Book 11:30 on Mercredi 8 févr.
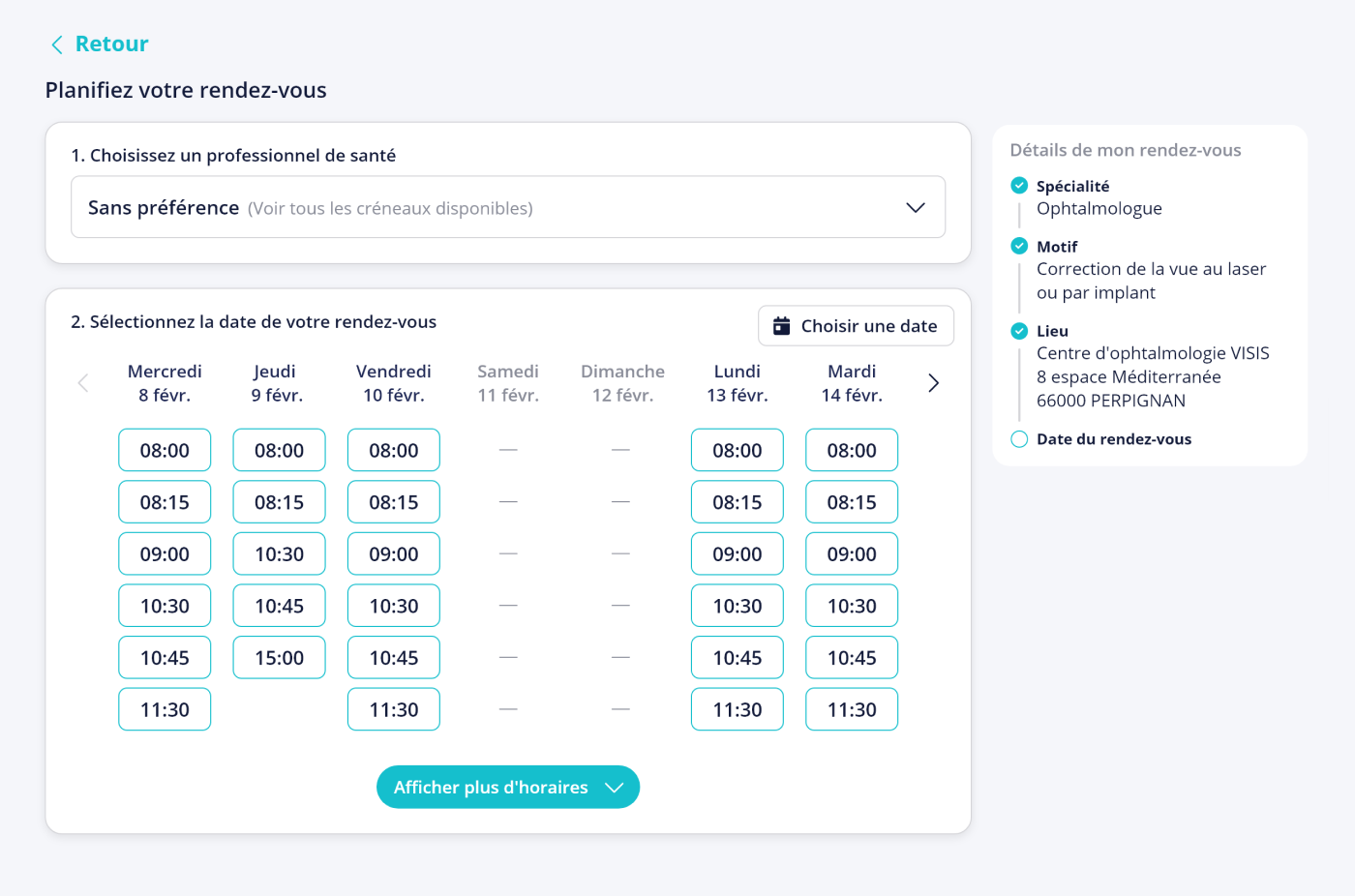 165,709
